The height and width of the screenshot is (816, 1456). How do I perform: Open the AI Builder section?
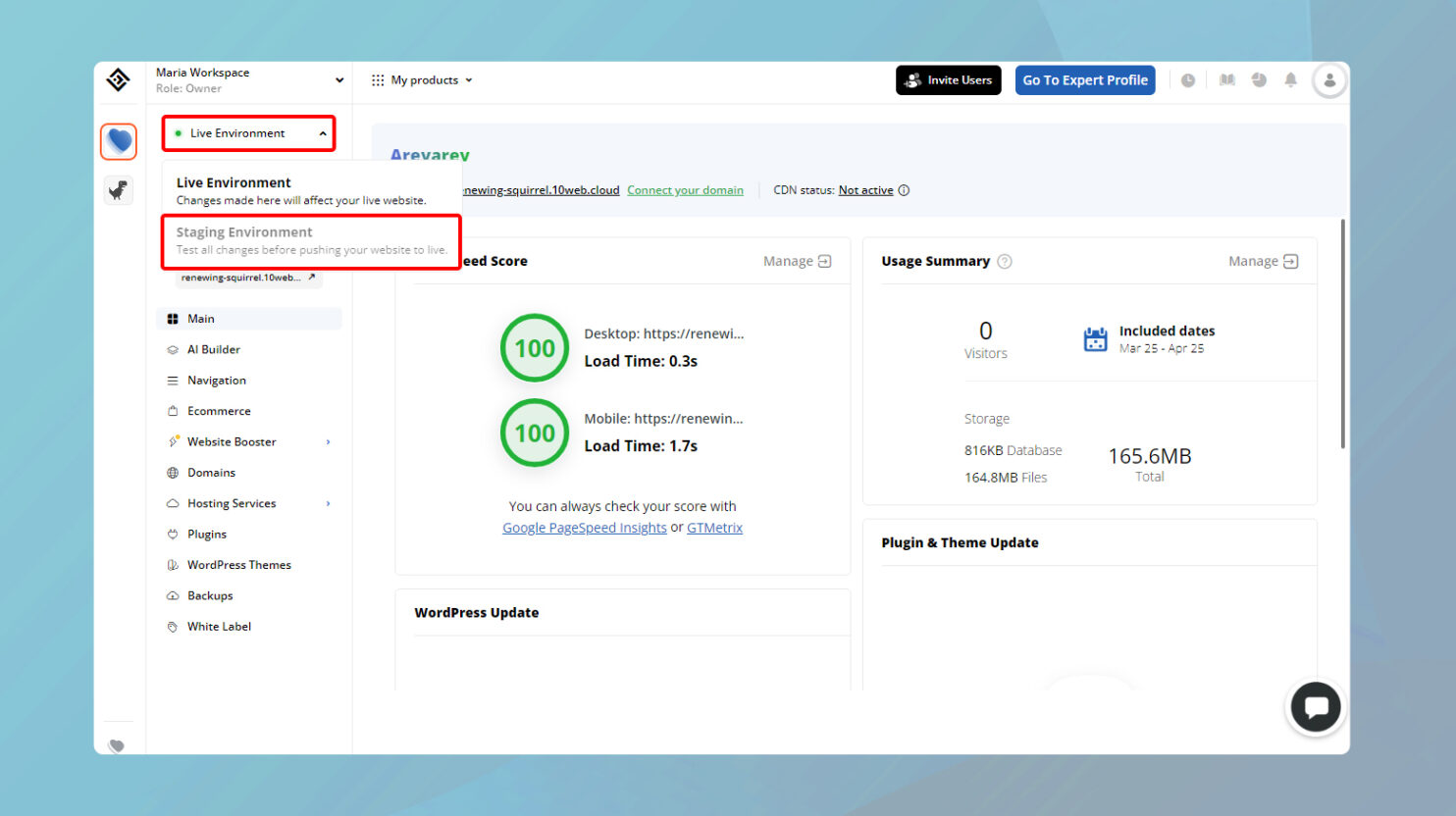coord(213,349)
